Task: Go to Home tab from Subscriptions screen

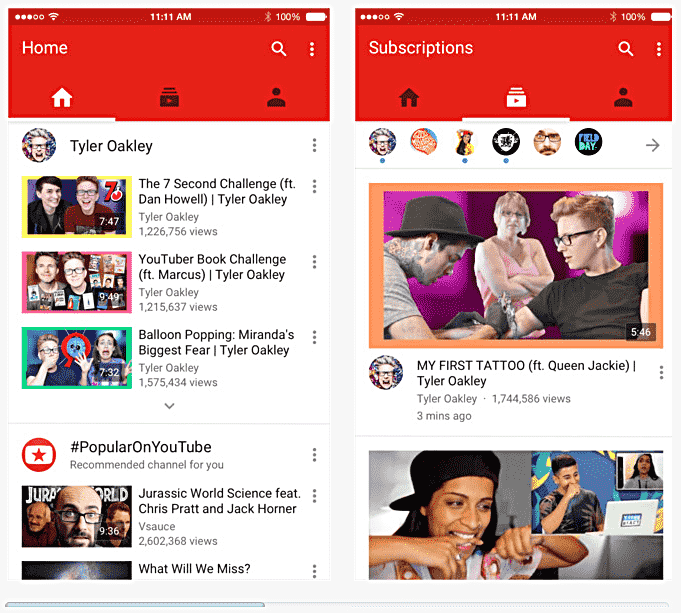Action: coord(409,97)
